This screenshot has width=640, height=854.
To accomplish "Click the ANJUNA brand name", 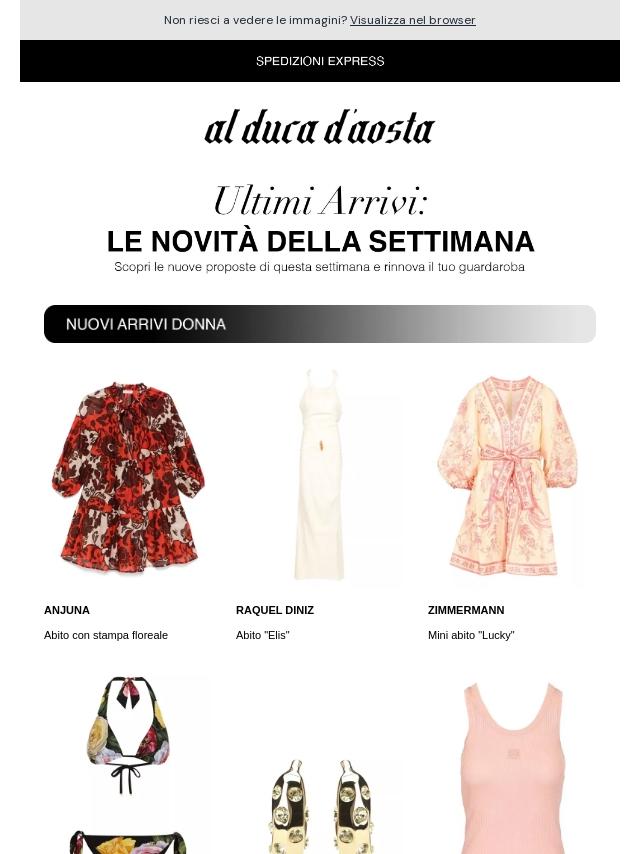I will coord(66,610).
